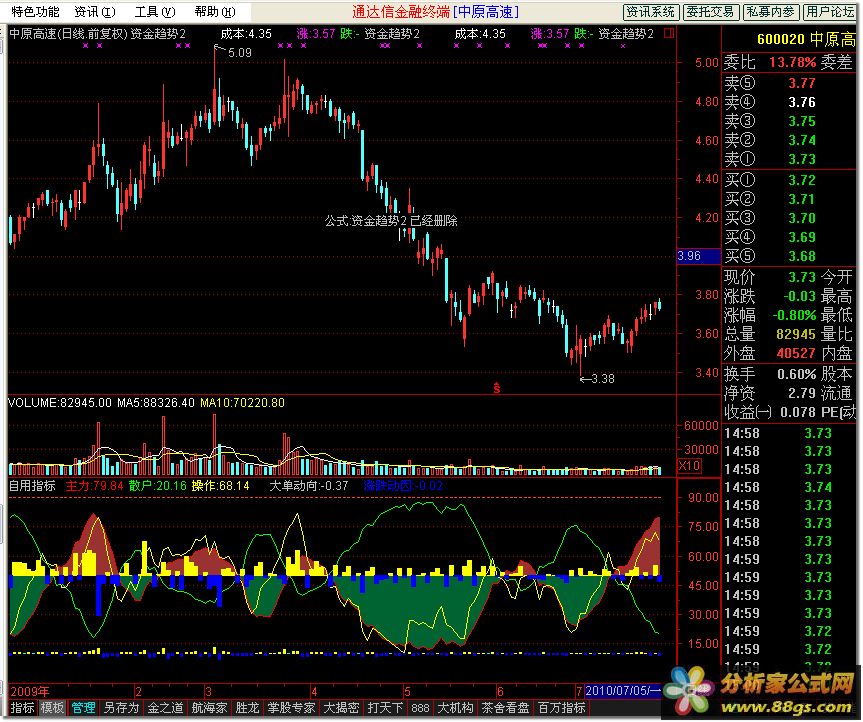Click the 中原高速(日线.前复权) chart title

(x=69, y=34)
